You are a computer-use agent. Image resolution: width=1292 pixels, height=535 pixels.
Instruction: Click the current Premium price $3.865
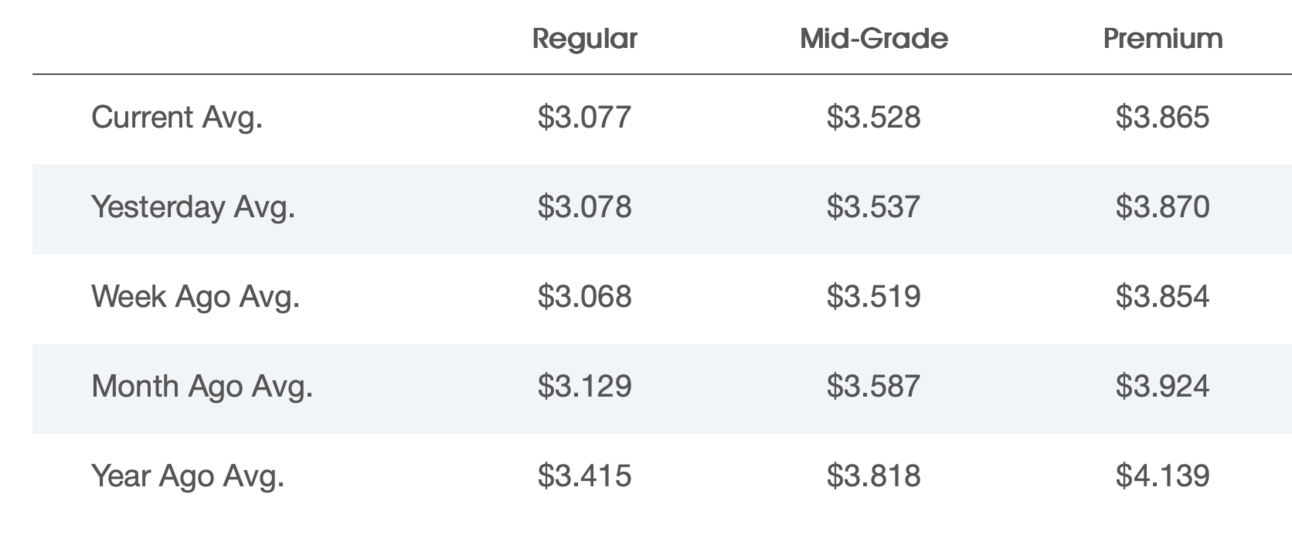tap(1163, 118)
